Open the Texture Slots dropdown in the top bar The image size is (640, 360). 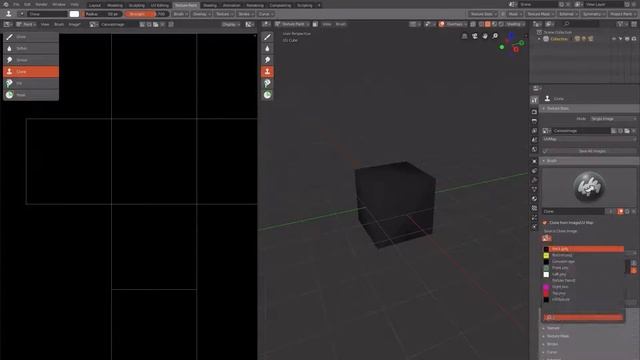[482, 14]
